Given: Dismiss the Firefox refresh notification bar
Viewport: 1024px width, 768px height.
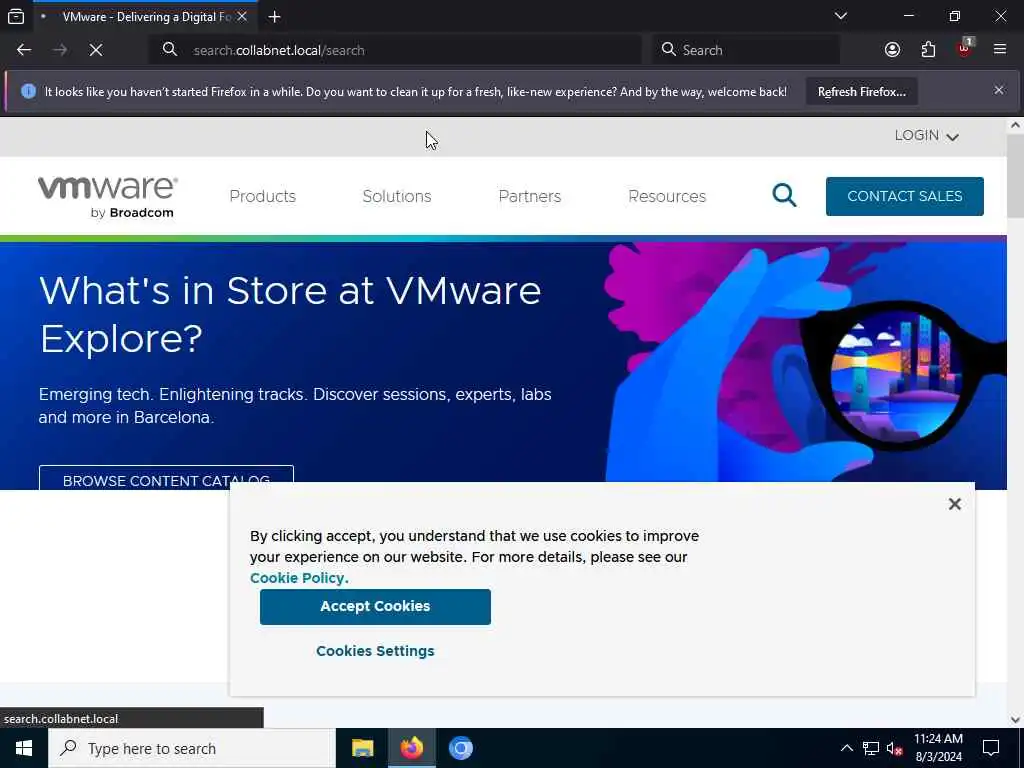Looking at the screenshot, I should tap(999, 90).
